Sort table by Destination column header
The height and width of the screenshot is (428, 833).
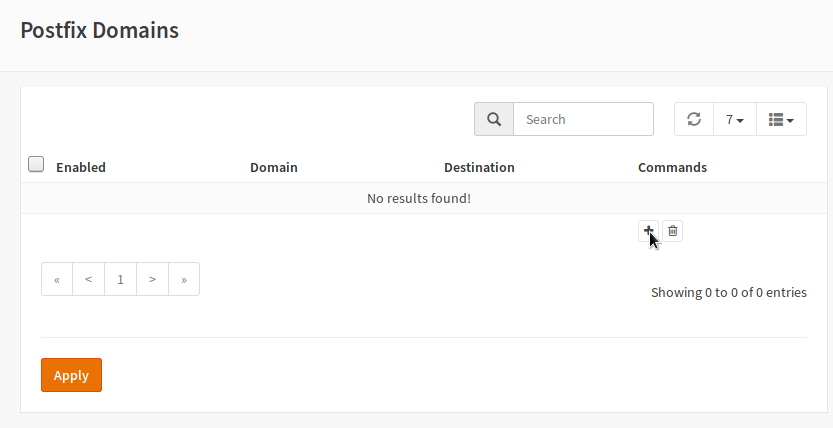point(479,167)
